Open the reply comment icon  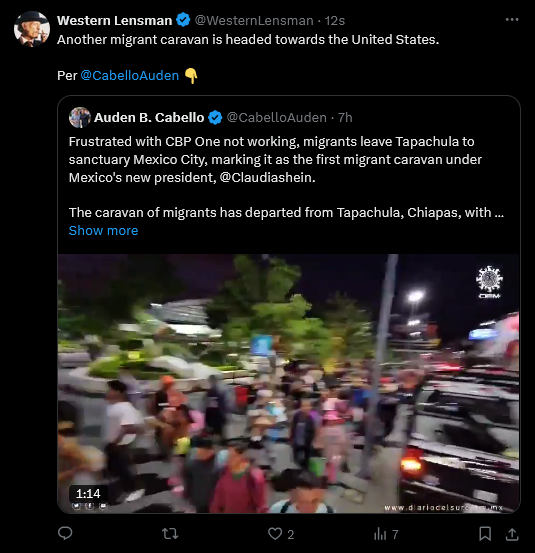pyautogui.click(x=65, y=533)
